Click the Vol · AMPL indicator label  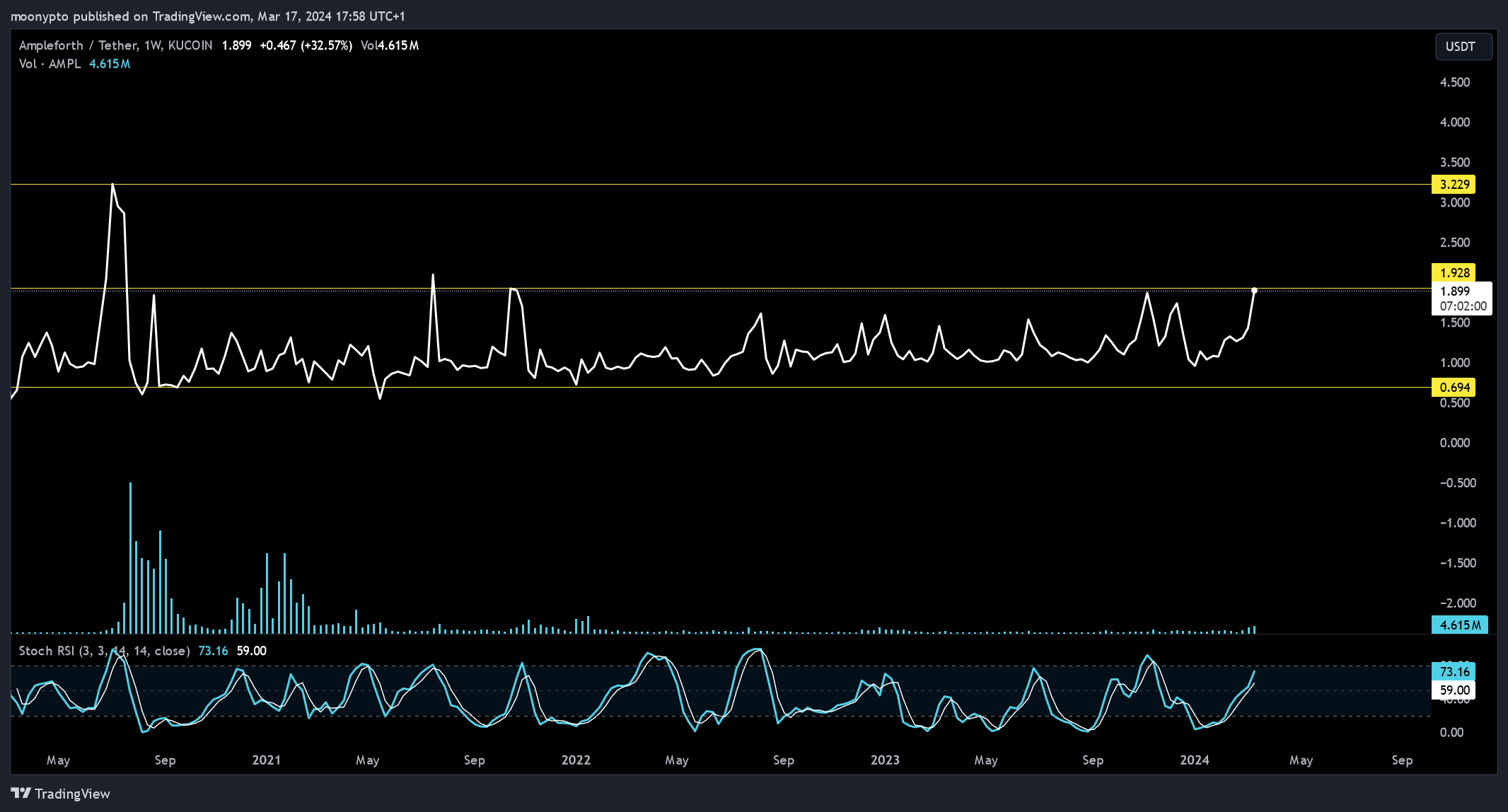[50, 64]
